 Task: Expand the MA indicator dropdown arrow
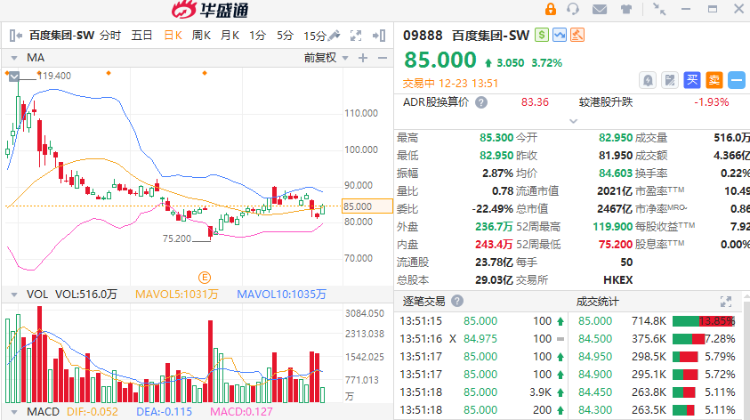pyautogui.click(x=14, y=58)
